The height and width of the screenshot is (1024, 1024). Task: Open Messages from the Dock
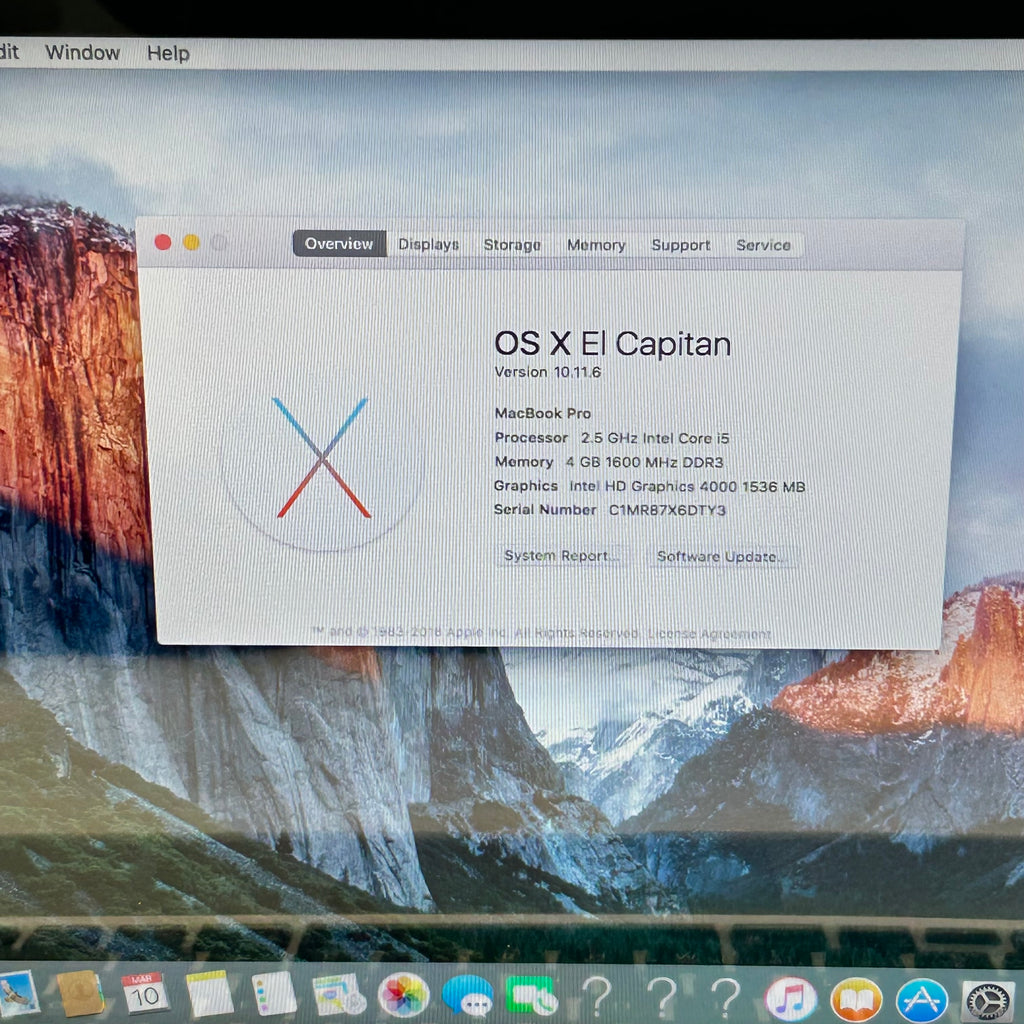point(468,996)
